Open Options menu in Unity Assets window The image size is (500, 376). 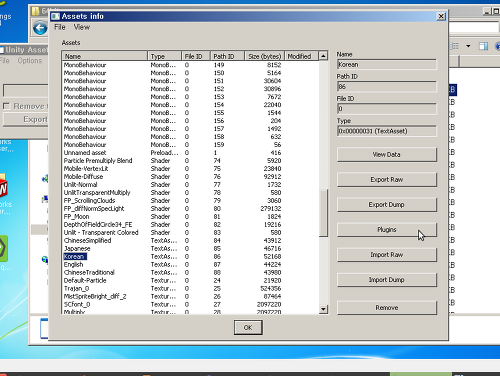(x=30, y=61)
